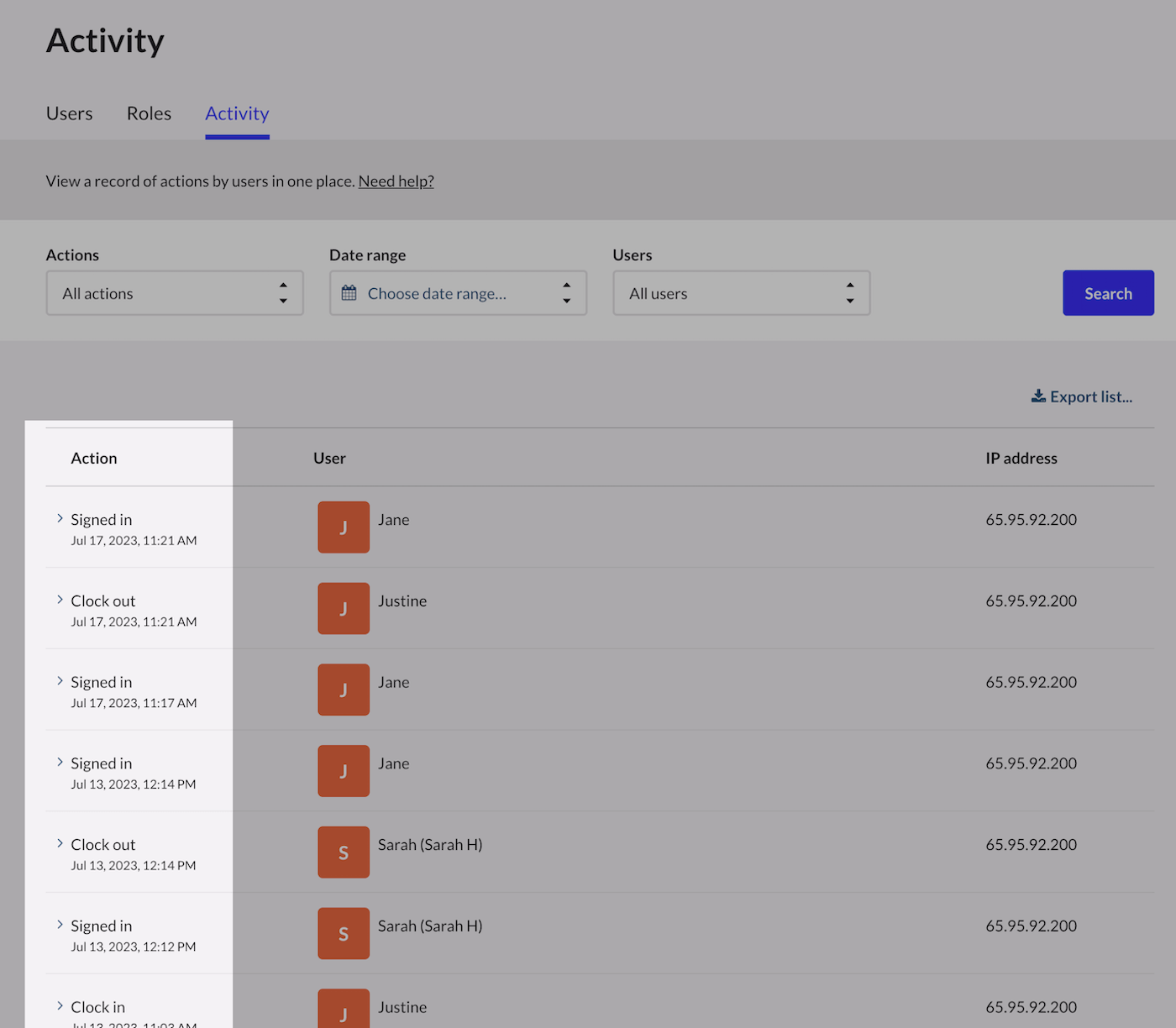This screenshot has width=1176, height=1028.
Task: Expand the Signed in Jul 17 11:17 AM row
Action: tap(60, 681)
